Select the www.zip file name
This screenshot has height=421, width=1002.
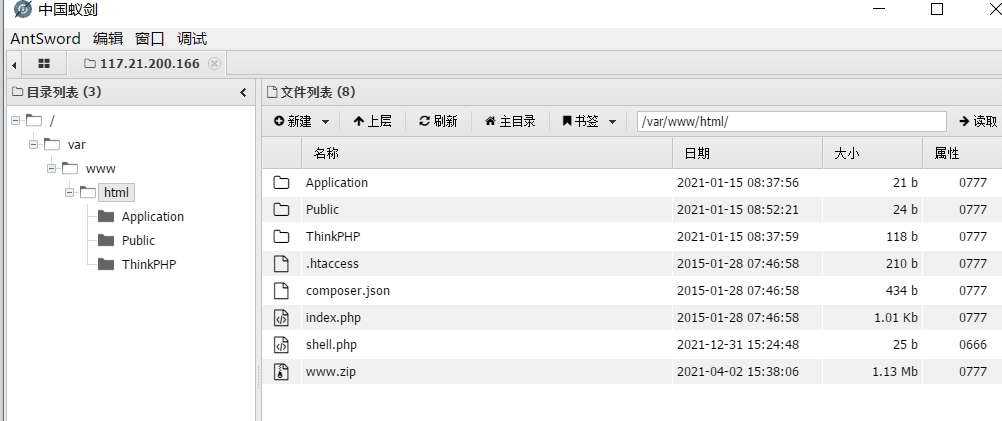pos(330,371)
